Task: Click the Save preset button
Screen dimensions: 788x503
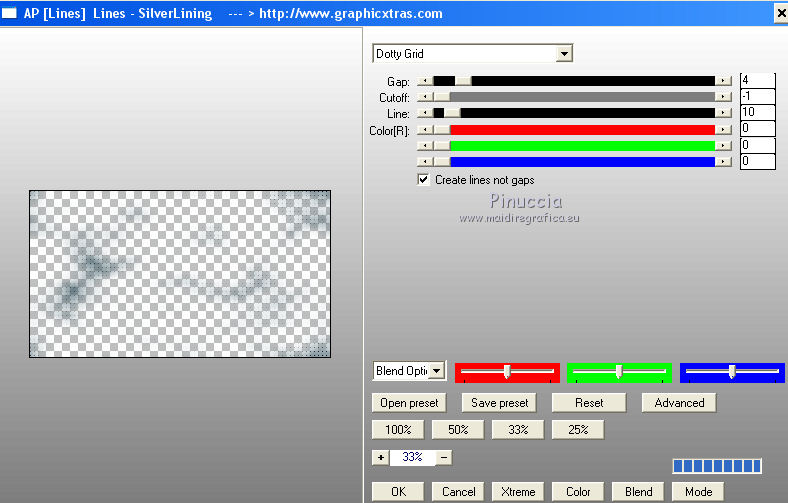Action: point(500,403)
